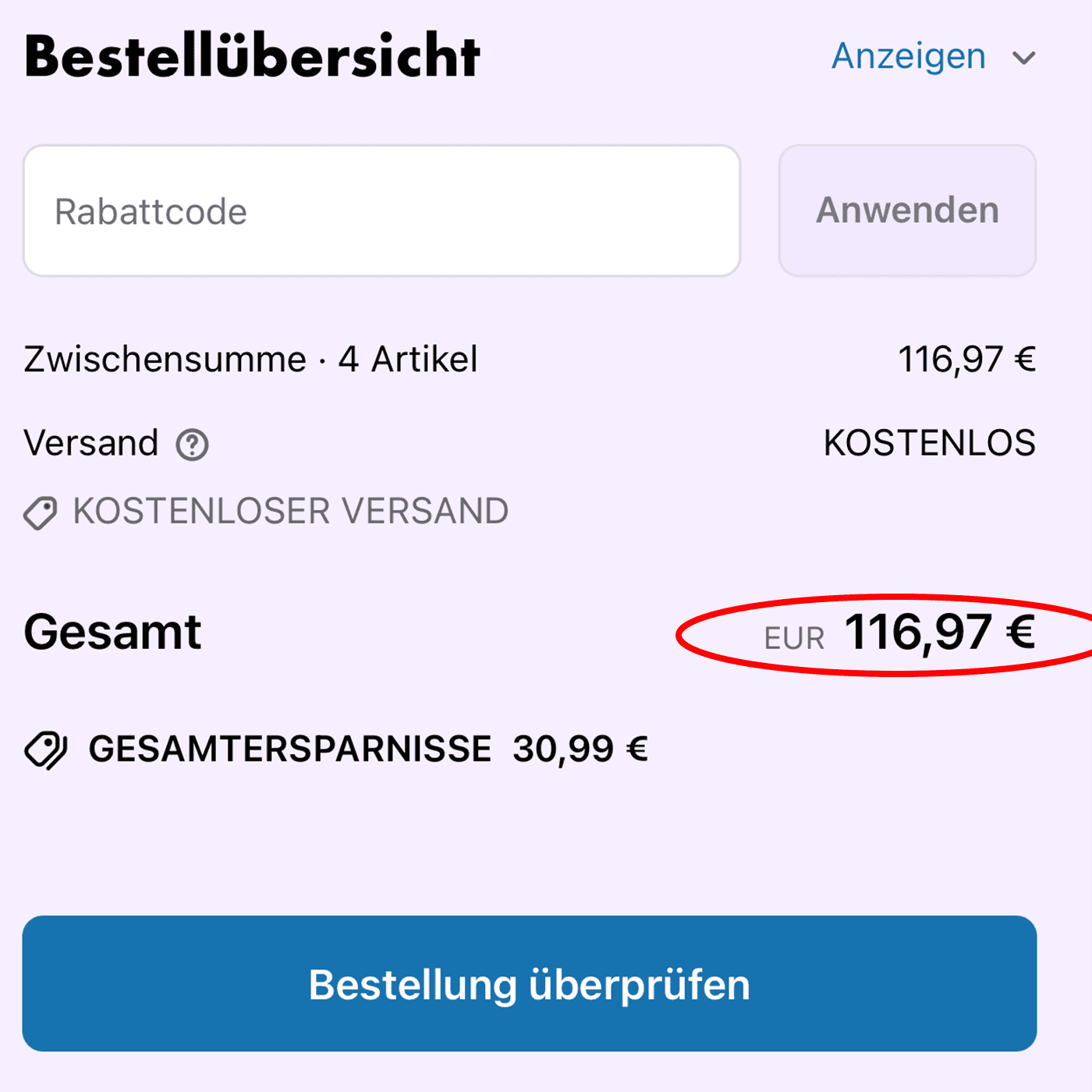1092x1092 pixels.
Task: Click the Gesamt label
Action: (x=113, y=632)
